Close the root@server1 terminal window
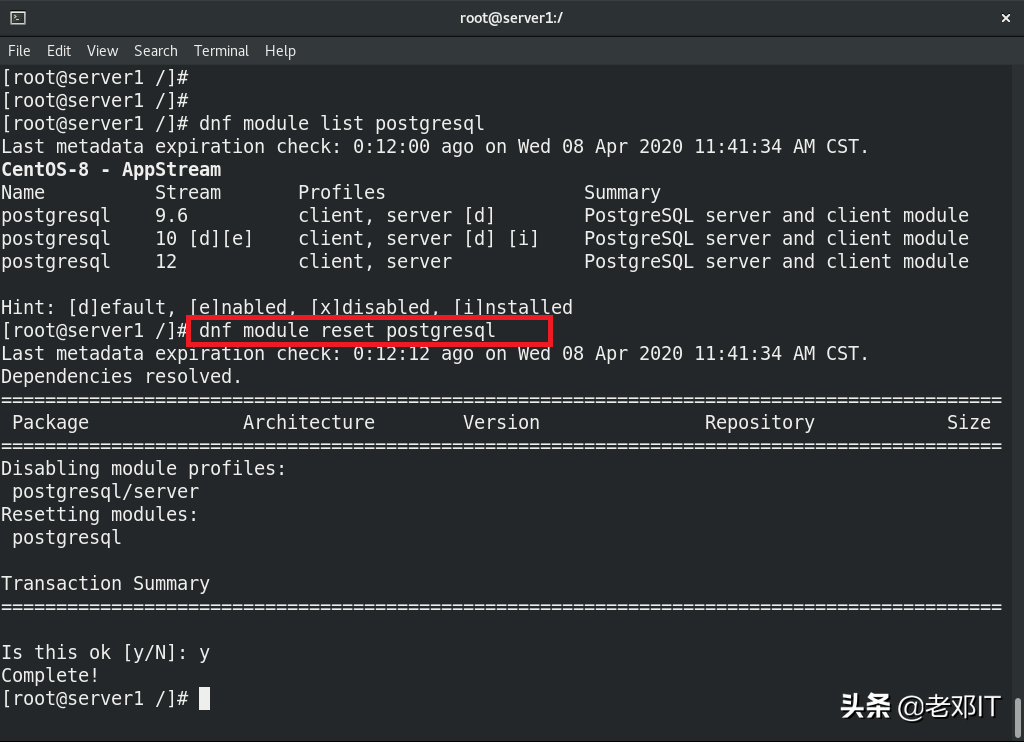The width and height of the screenshot is (1024, 742). coord(1006,18)
